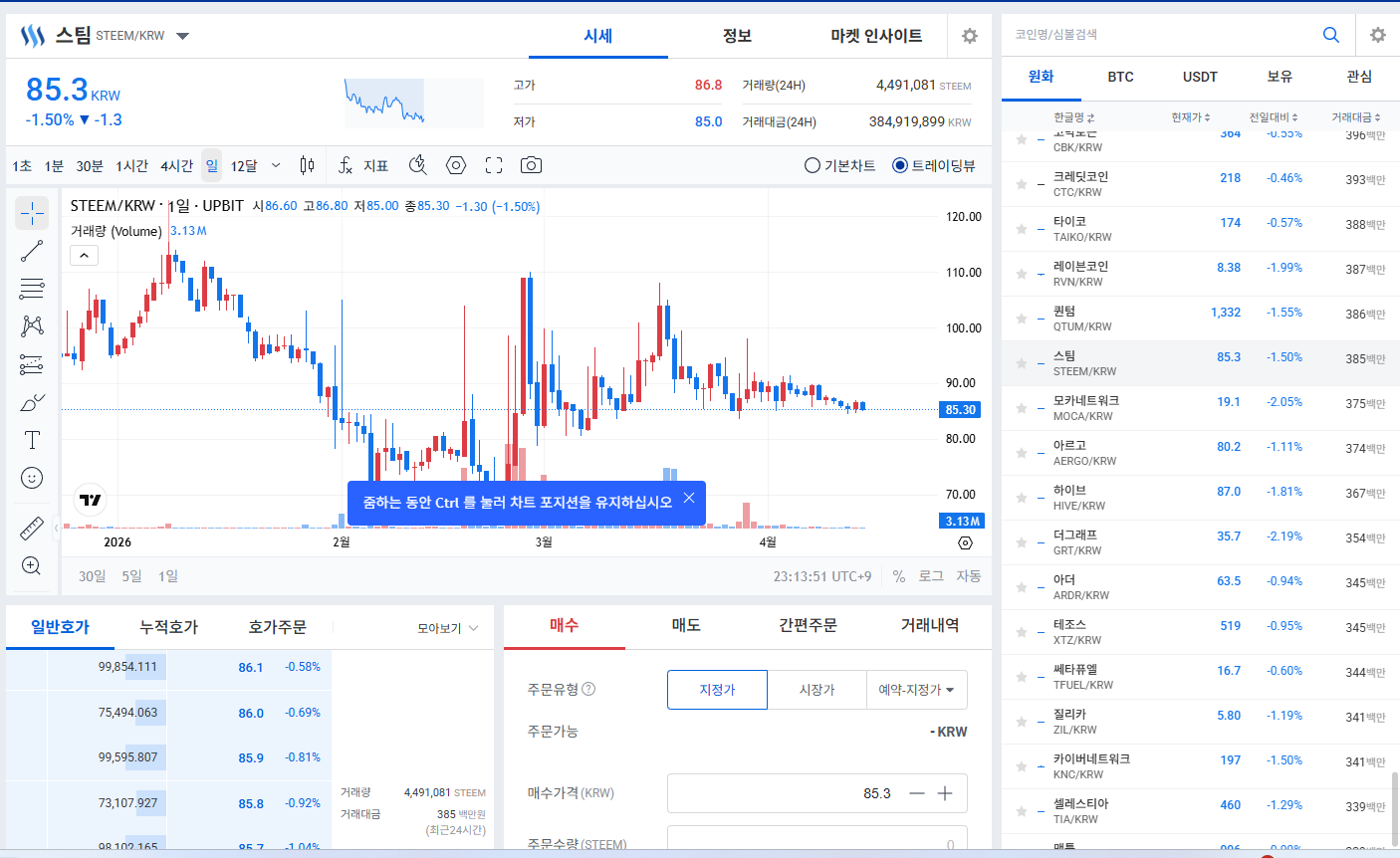Sort the coin list by 거래대금
Viewport: 1400px width, 858px height.
tap(1356, 117)
